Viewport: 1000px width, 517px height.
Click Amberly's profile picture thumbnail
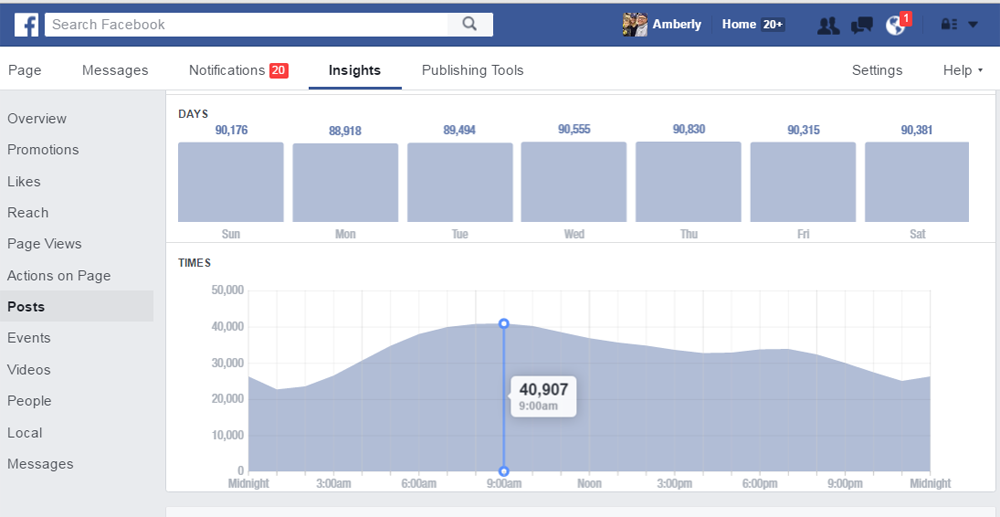point(635,24)
